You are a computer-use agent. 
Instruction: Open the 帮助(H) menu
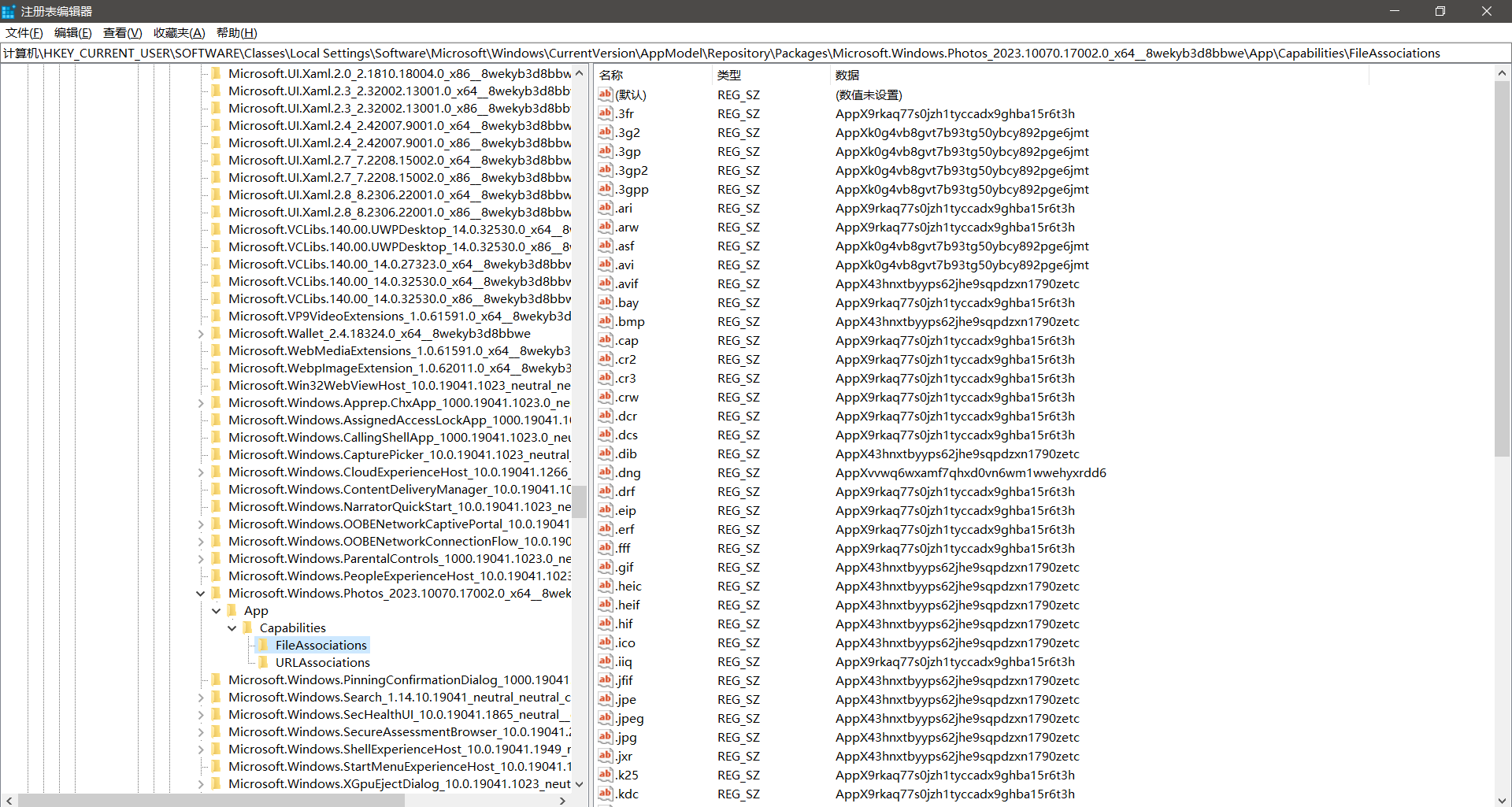(236, 33)
